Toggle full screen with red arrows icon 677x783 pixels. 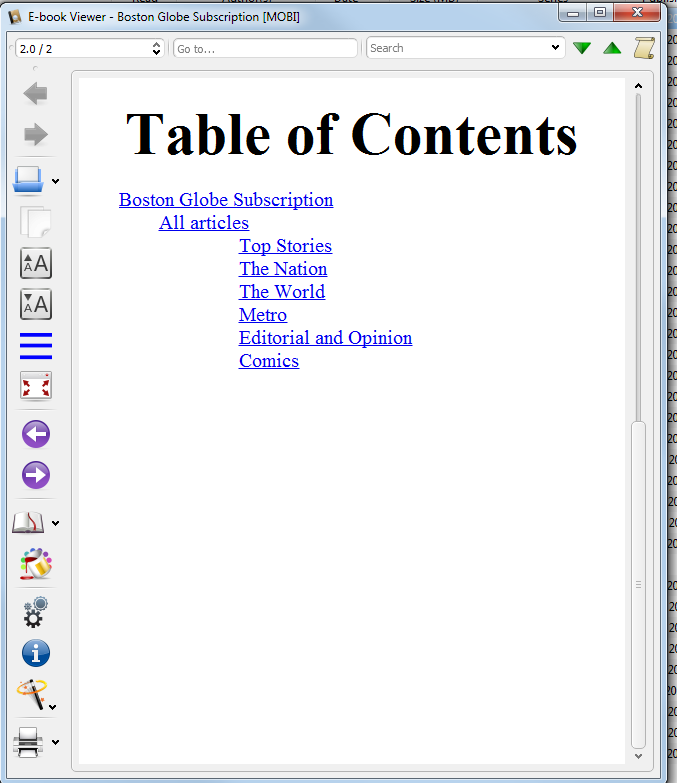coord(35,386)
